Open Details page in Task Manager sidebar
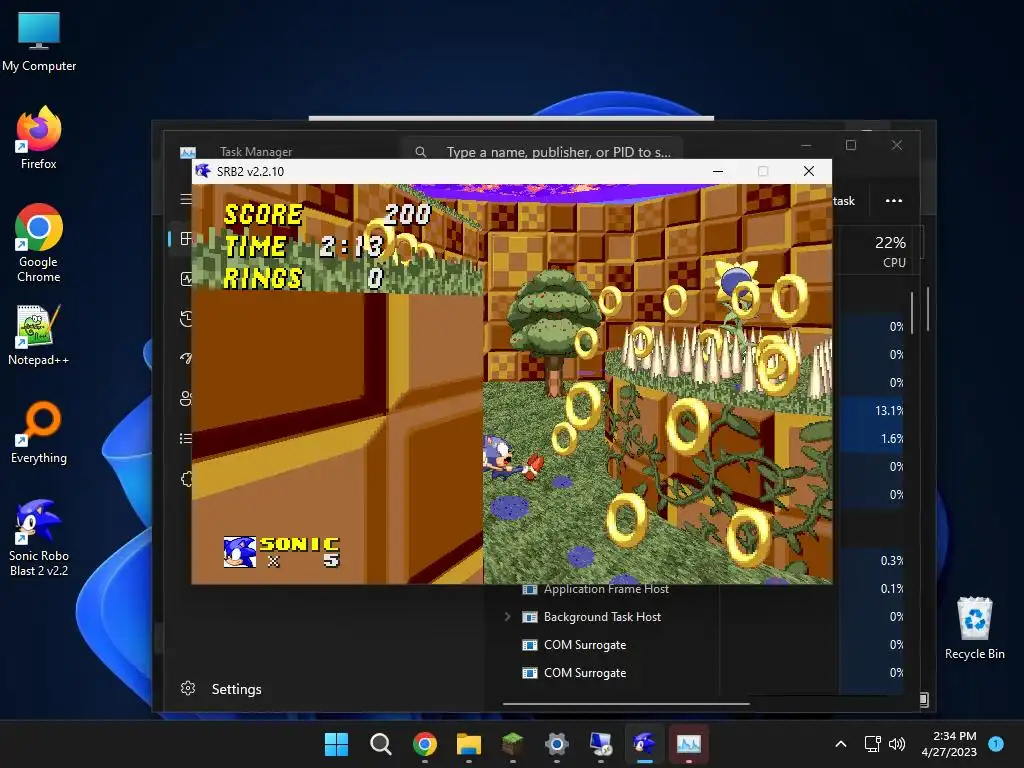1024x768 pixels. pos(186,438)
